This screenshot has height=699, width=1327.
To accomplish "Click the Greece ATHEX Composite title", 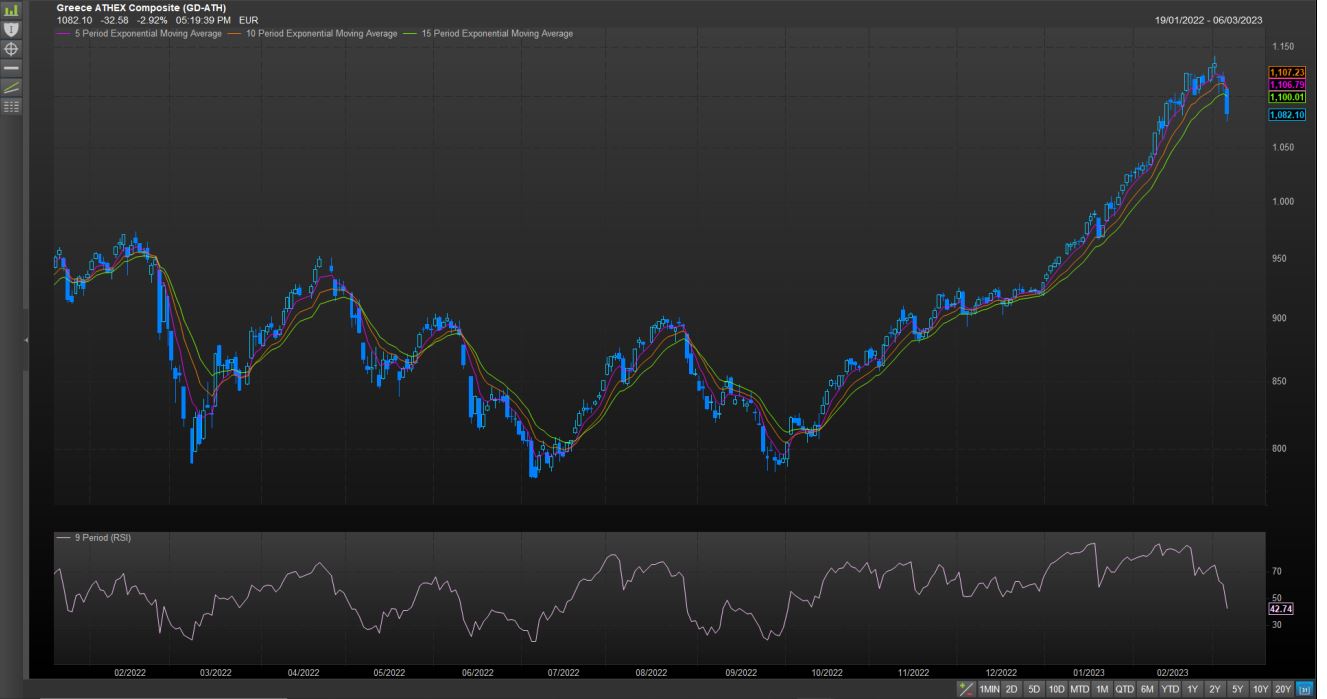I will 141,8.
